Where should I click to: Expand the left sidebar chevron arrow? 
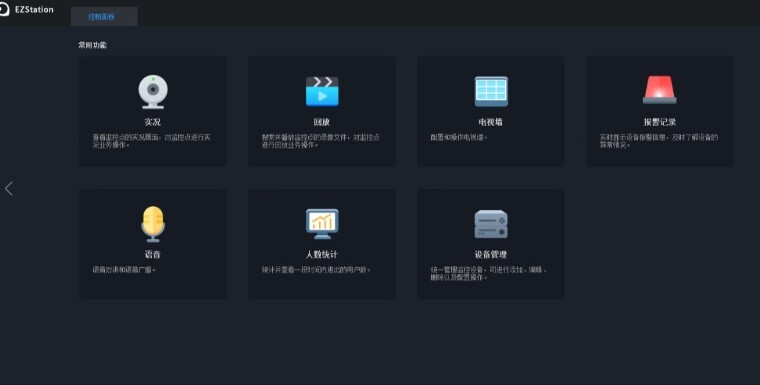tap(9, 189)
